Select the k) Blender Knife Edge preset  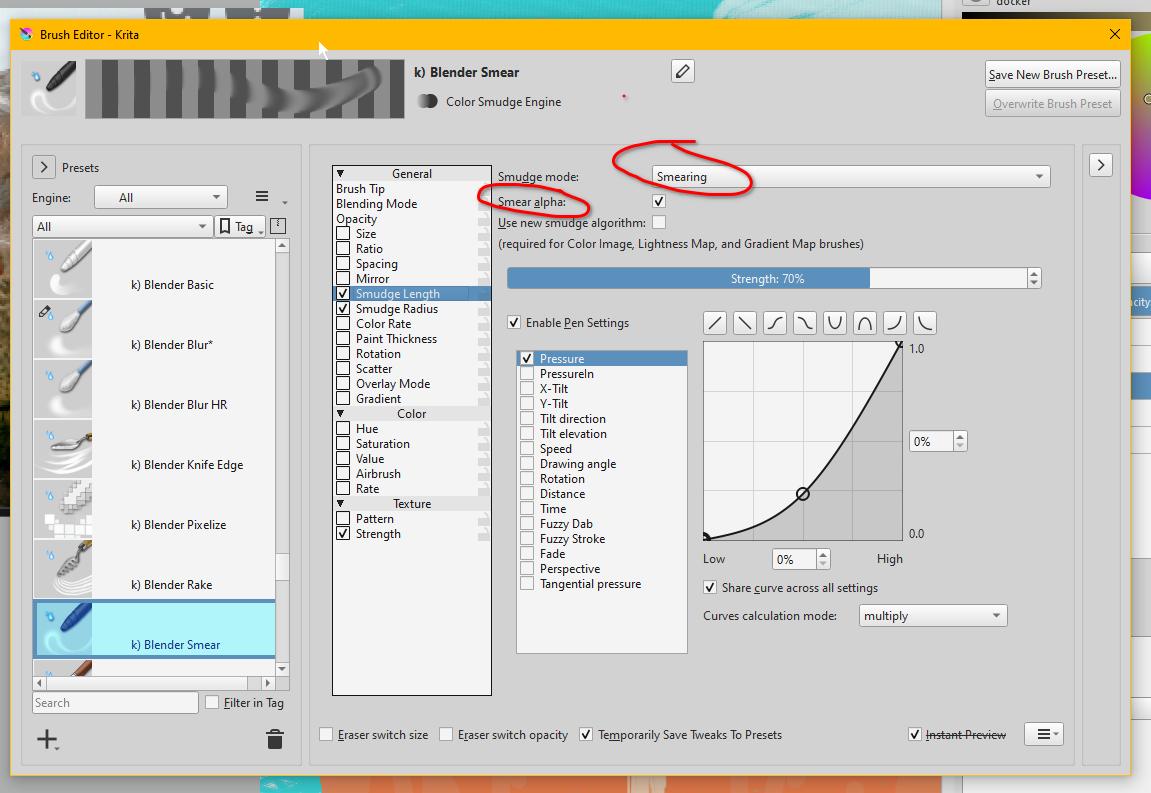[154, 449]
